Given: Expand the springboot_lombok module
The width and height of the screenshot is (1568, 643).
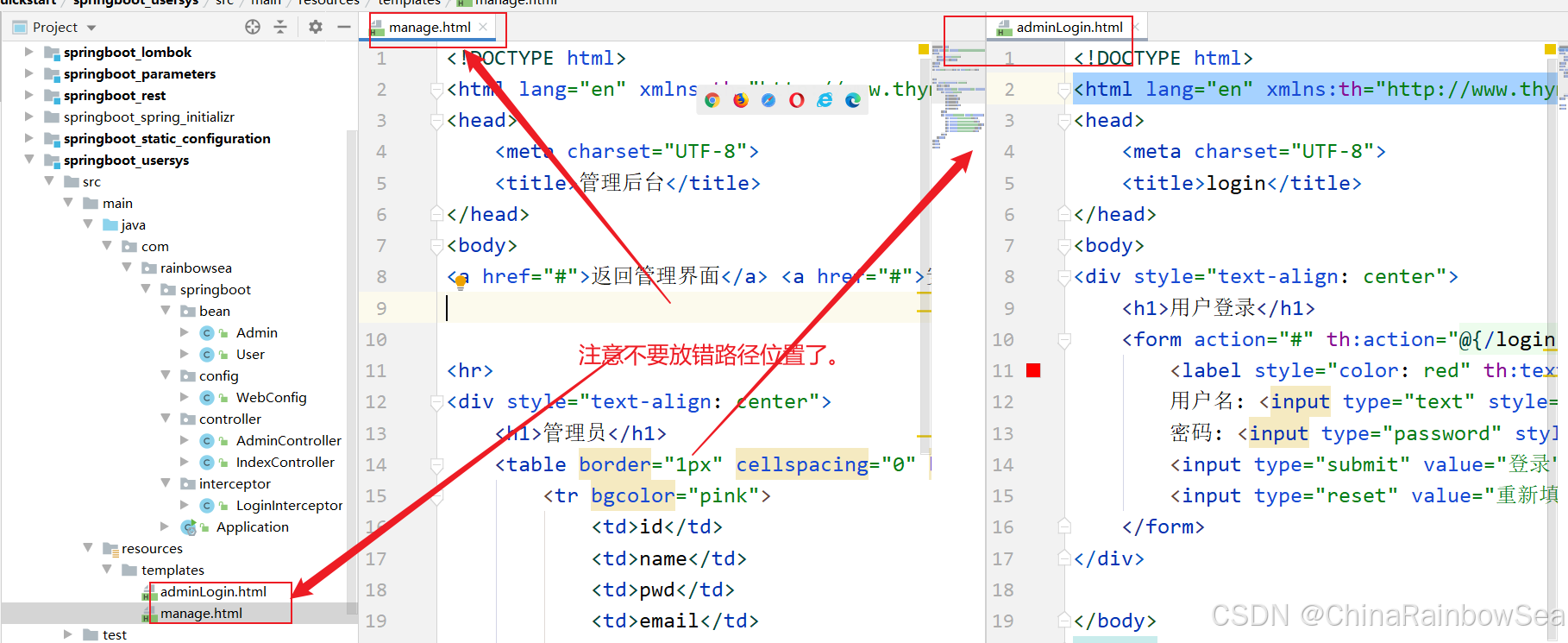Looking at the screenshot, I should [x=28, y=52].
